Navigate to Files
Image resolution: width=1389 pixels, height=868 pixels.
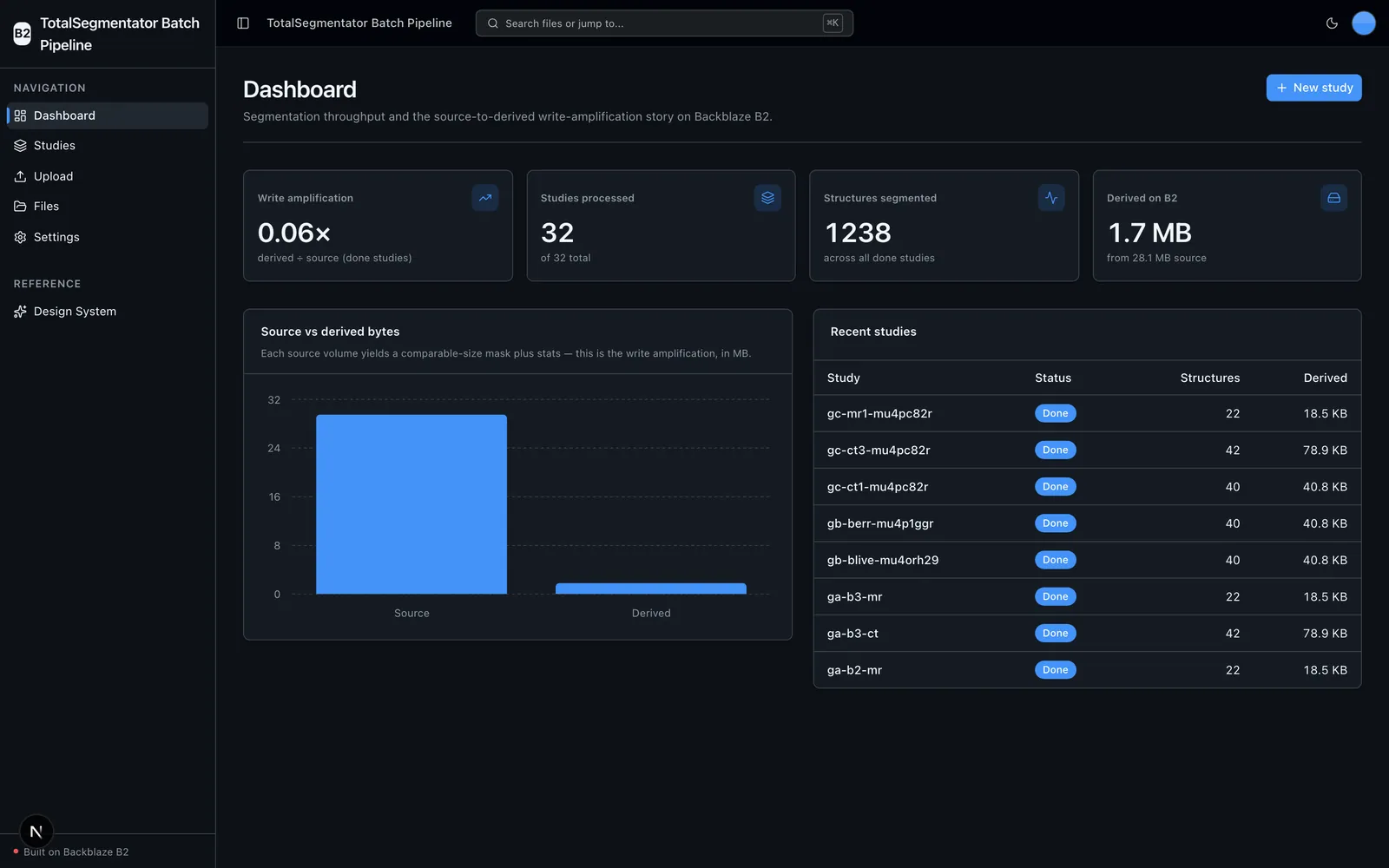(108, 207)
